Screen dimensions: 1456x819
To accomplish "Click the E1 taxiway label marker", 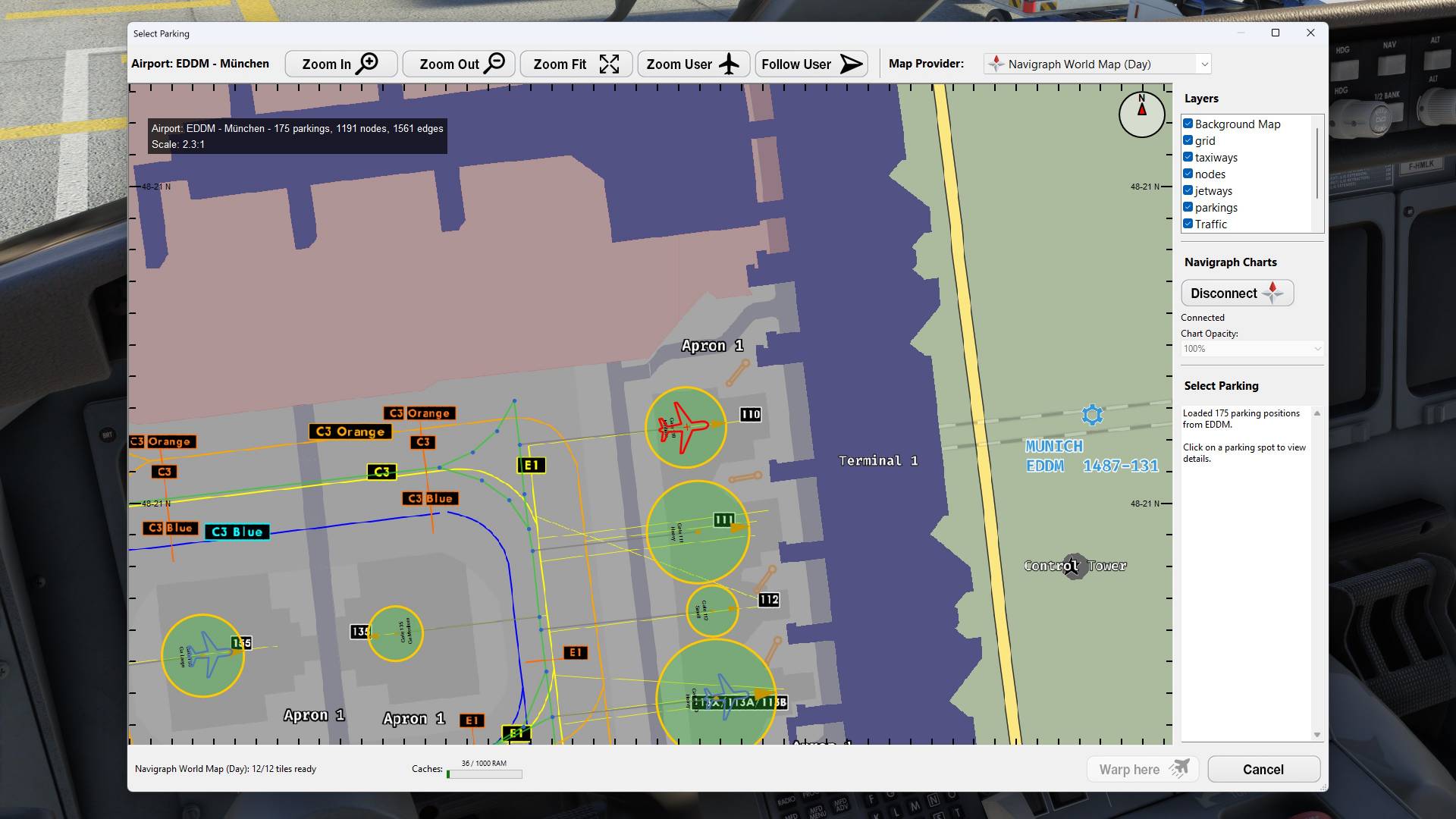I will pos(531,465).
